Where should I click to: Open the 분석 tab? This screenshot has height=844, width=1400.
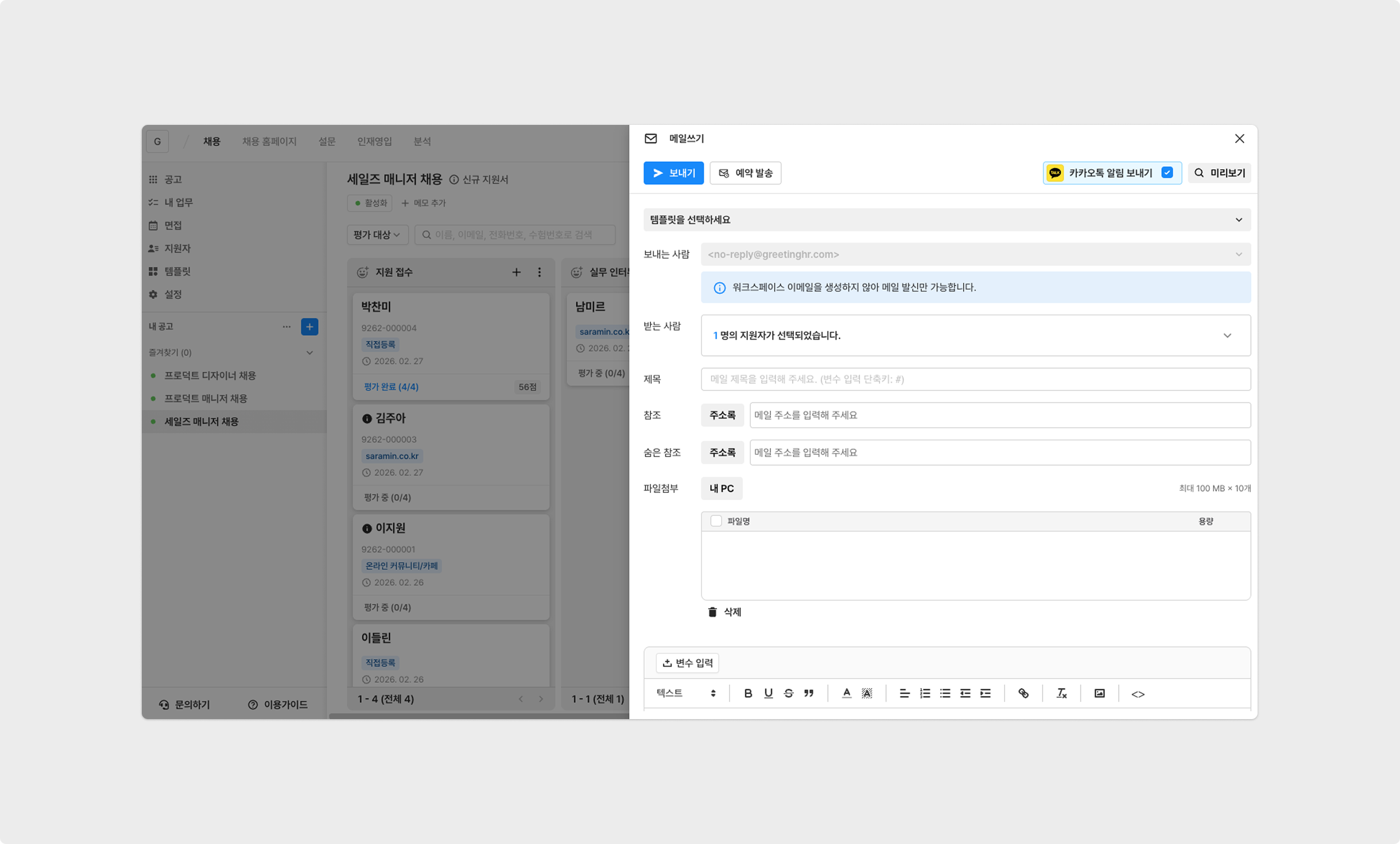coord(422,141)
